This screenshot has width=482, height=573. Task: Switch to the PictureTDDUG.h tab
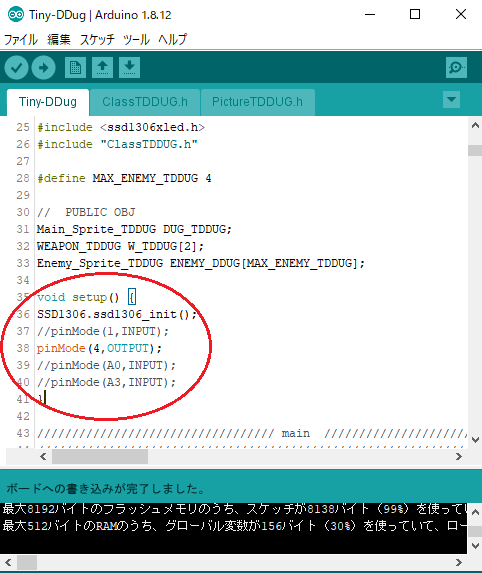[x=257, y=102]
